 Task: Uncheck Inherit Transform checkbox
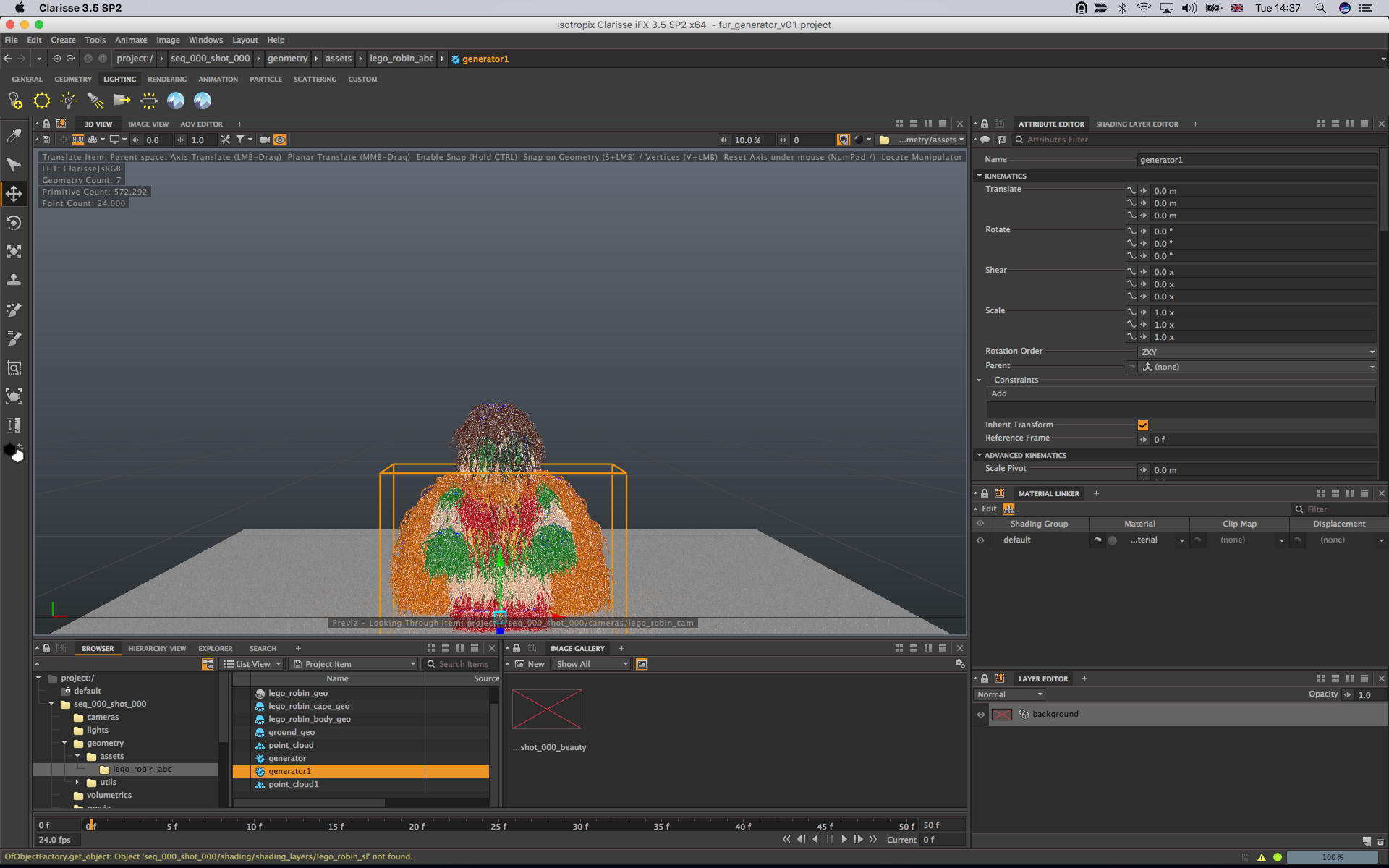click(1143, 425)
